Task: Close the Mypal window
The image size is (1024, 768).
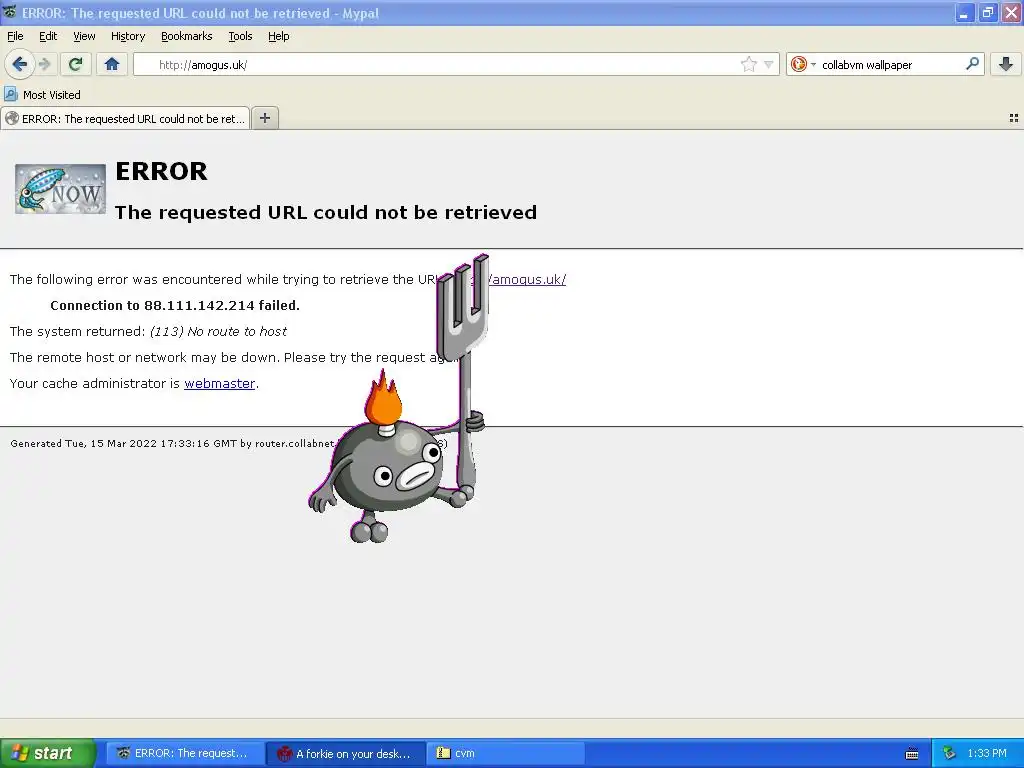Action: [1011, 12]
